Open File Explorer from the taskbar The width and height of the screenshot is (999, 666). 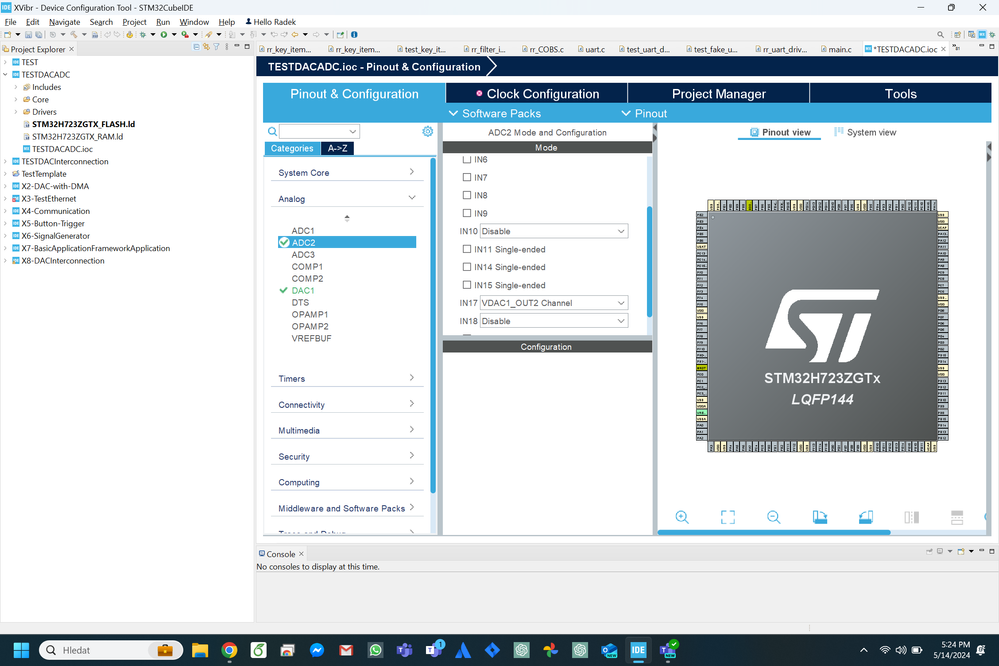[x=200, y=650]
